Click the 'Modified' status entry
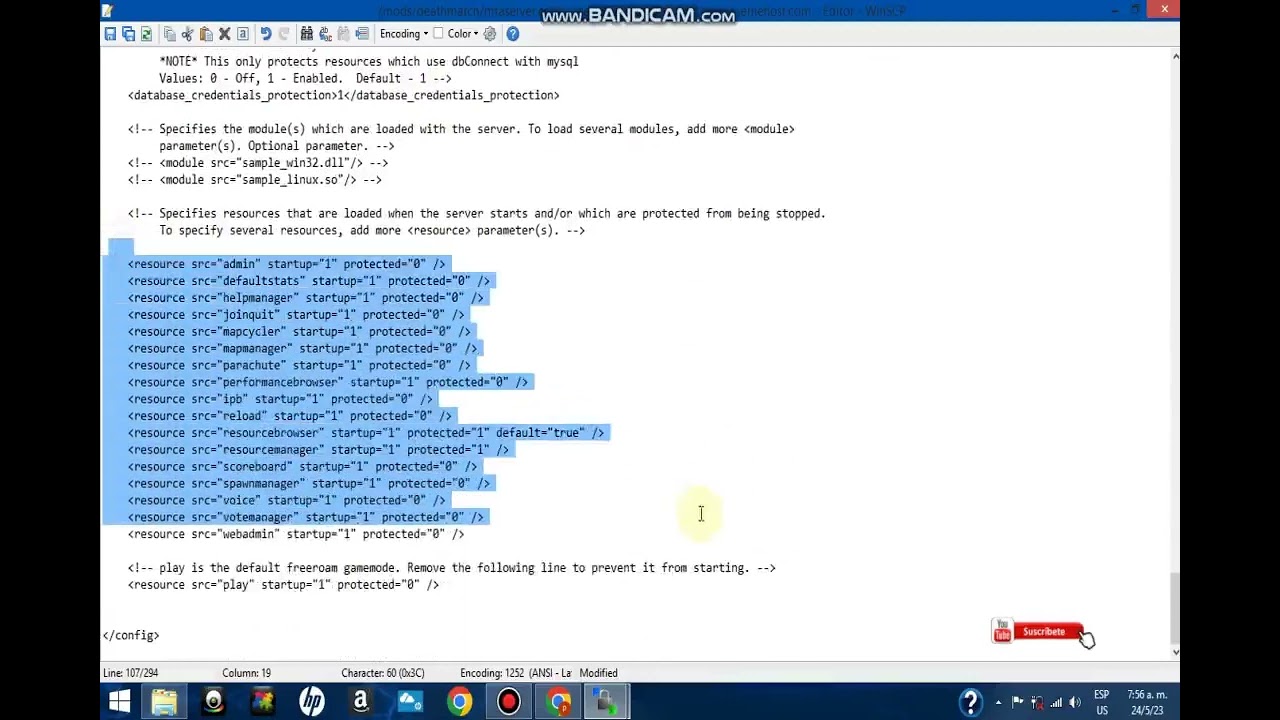The image size is (1280, 720). coord(599,673)
